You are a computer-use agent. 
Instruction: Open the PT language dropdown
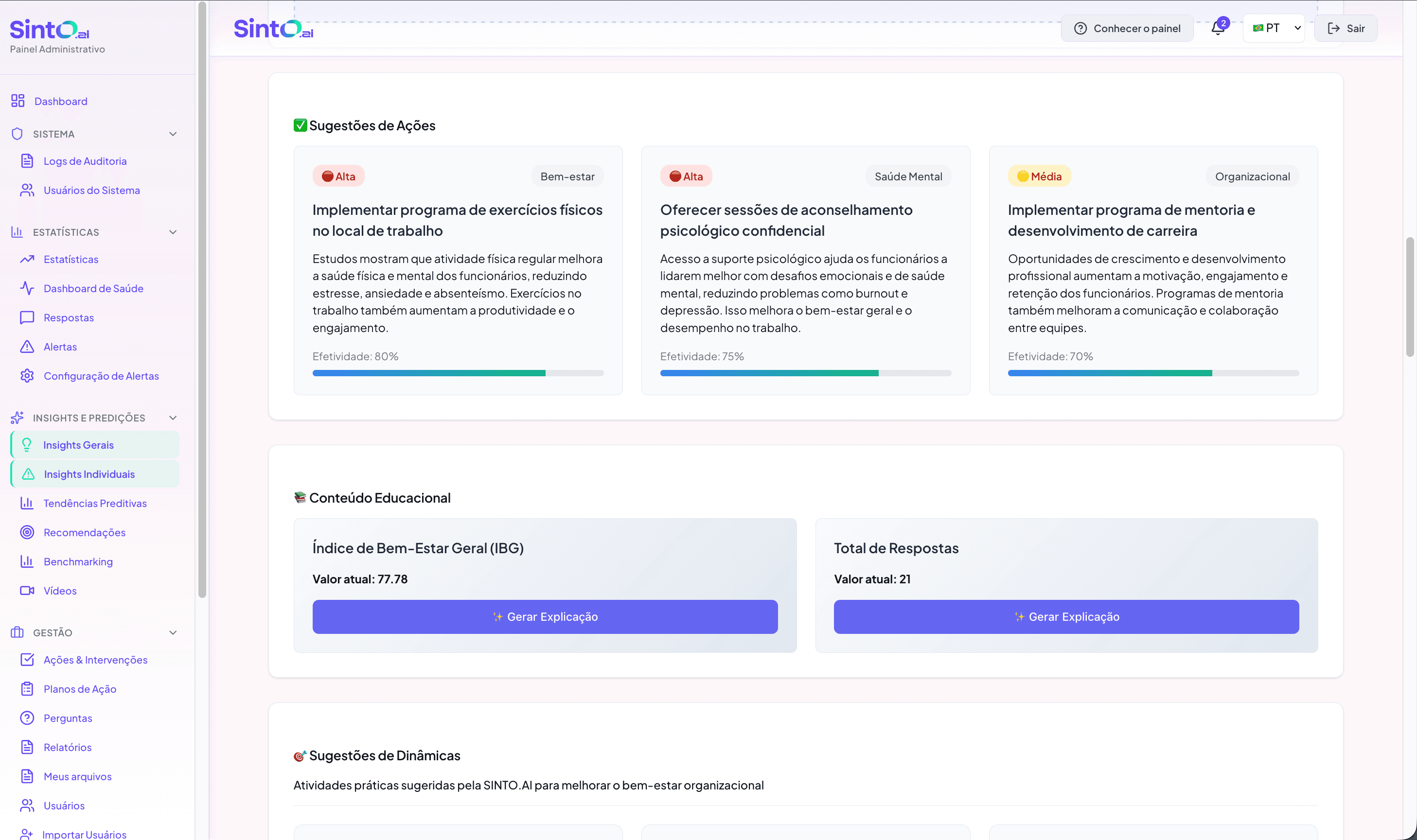coord(1273,28)
